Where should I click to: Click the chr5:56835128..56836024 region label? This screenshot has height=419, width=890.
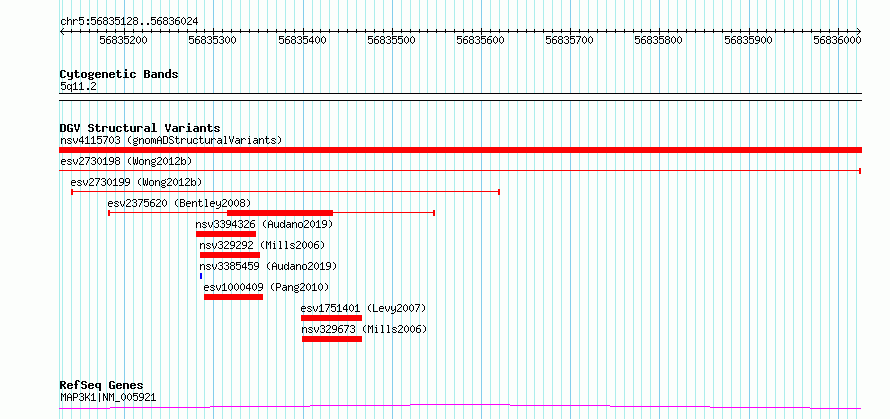point(129,21)
